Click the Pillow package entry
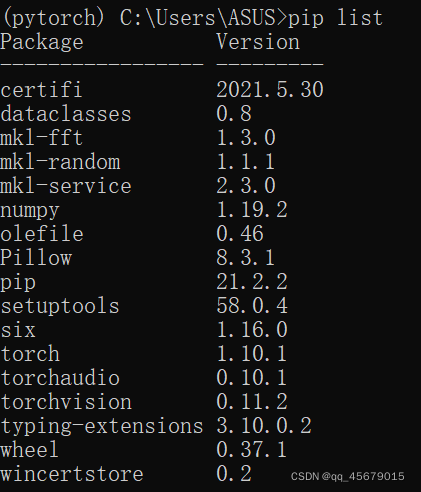Viewport: 421px width, 492px height. pyautogui.click(x=36, y=258)
